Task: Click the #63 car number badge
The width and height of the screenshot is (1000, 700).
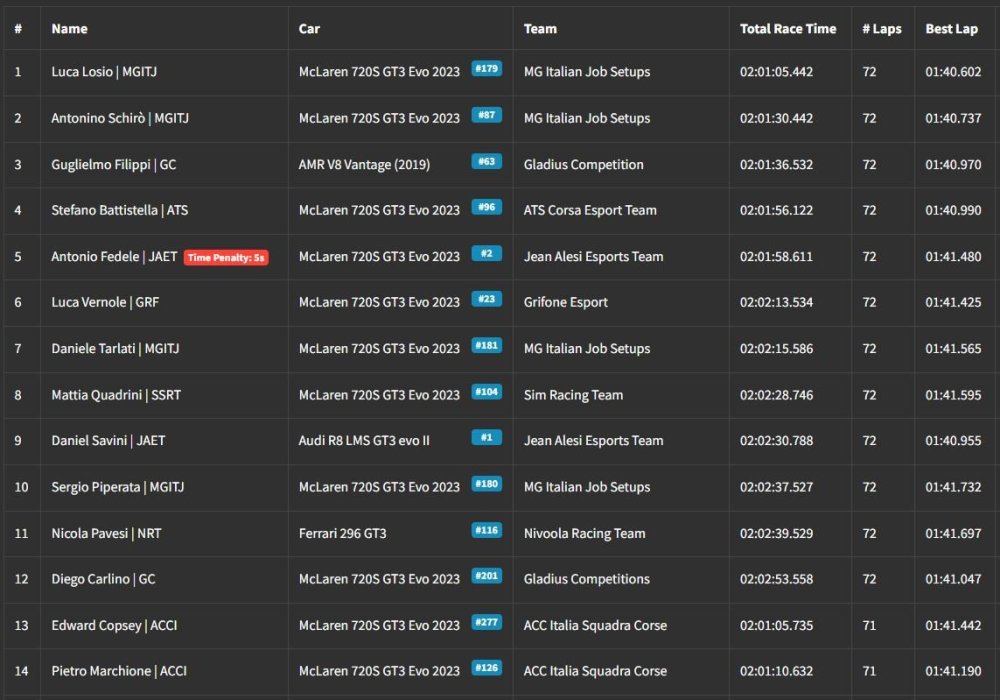Action: tap(487, 161)
